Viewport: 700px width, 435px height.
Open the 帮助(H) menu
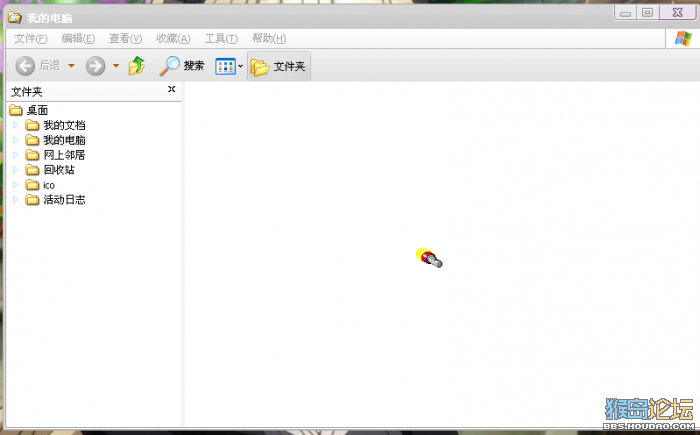click(269, 39)
